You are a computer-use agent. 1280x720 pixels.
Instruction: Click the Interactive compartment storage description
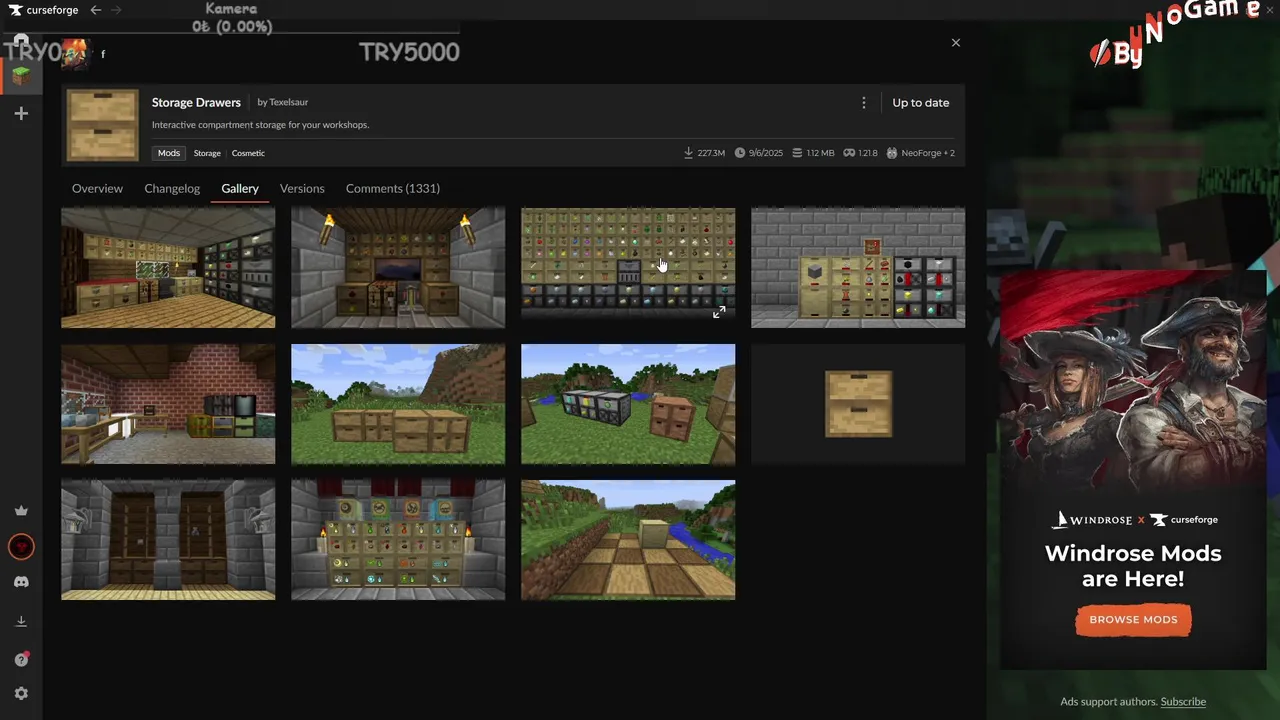[260, 125]
